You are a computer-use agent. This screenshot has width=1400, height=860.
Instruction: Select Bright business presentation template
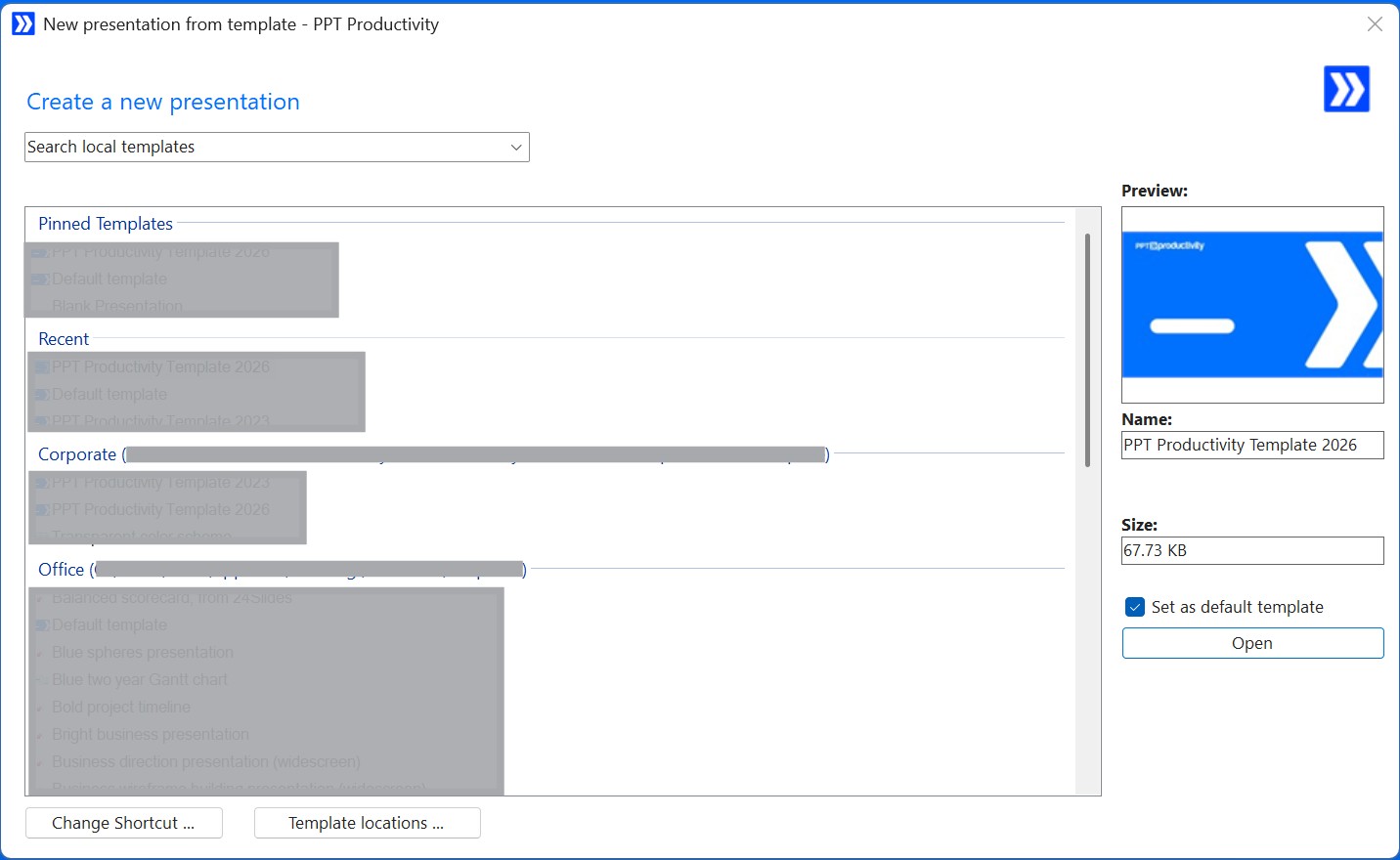tap(151, 734)
